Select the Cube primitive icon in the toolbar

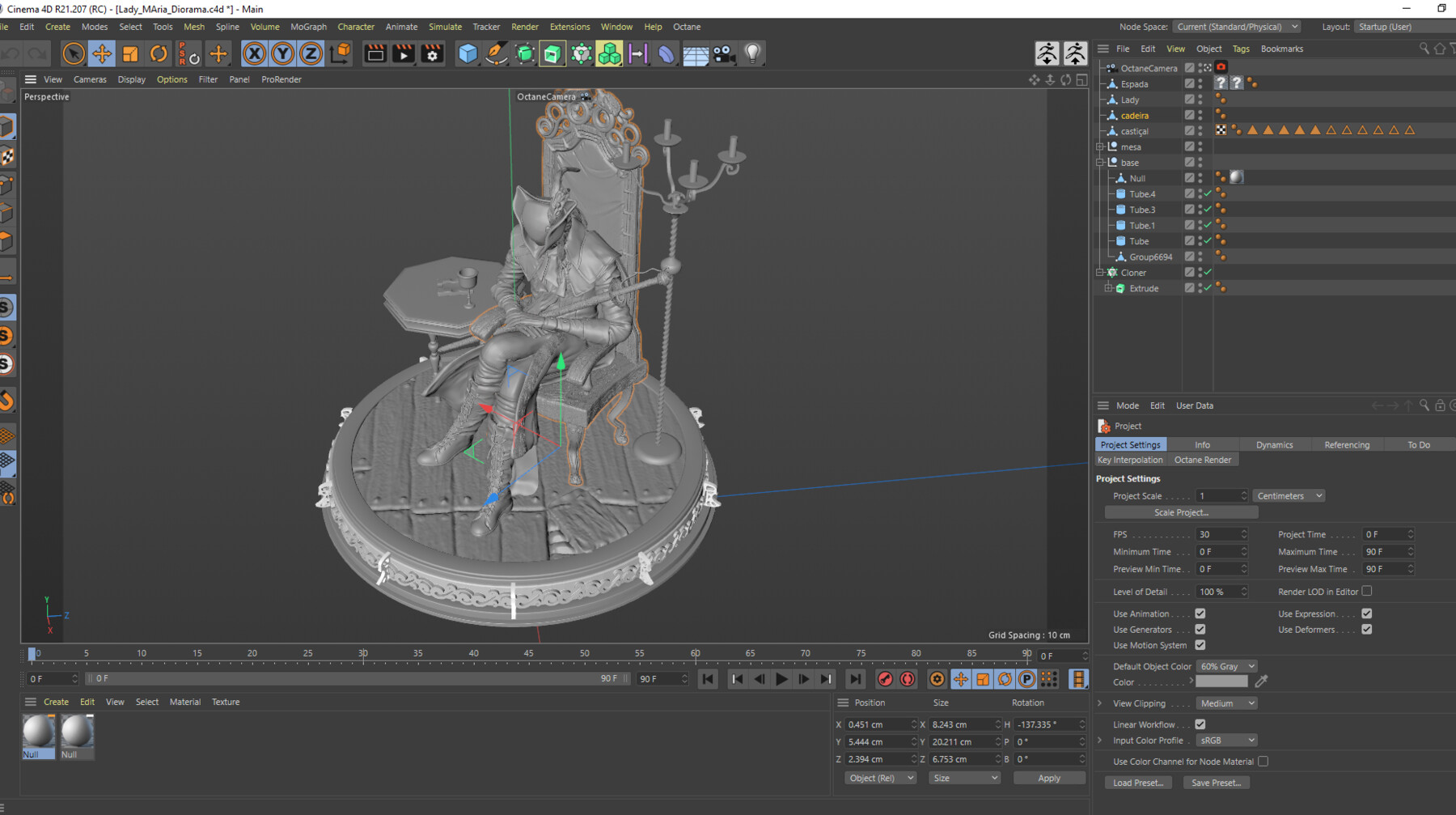468,53
